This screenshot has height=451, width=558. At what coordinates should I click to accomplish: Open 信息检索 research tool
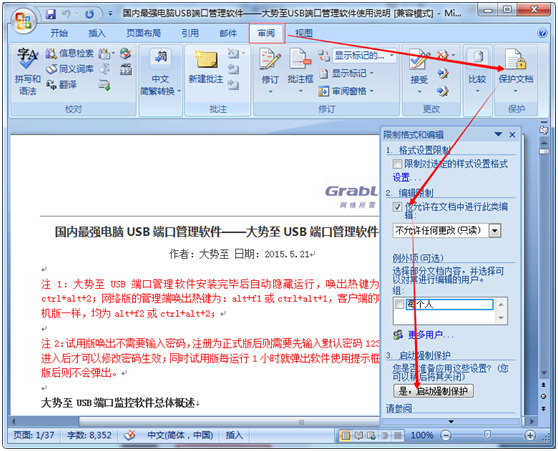(70, 53)
